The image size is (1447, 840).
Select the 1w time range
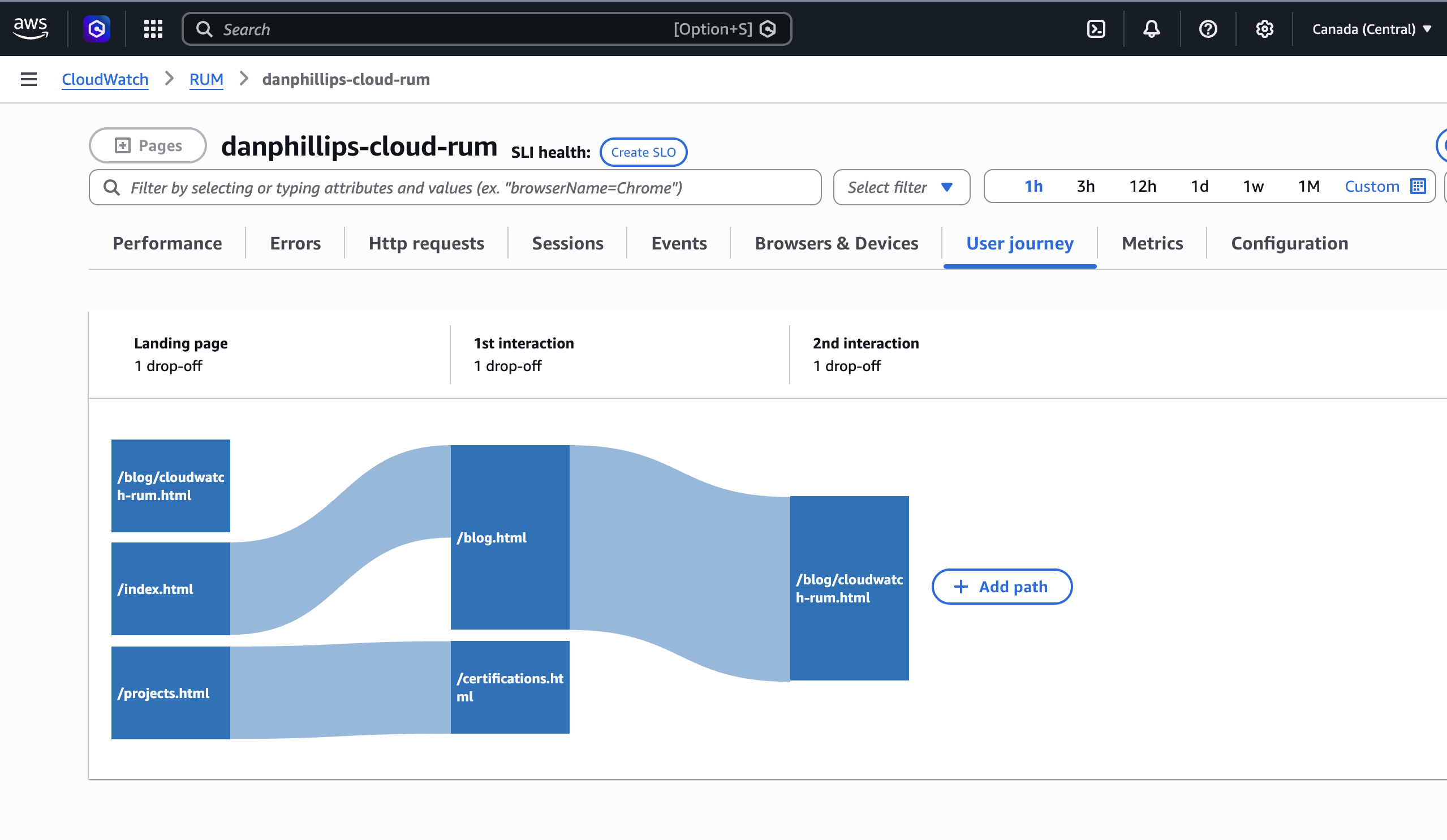click(x=1254, y=186)
